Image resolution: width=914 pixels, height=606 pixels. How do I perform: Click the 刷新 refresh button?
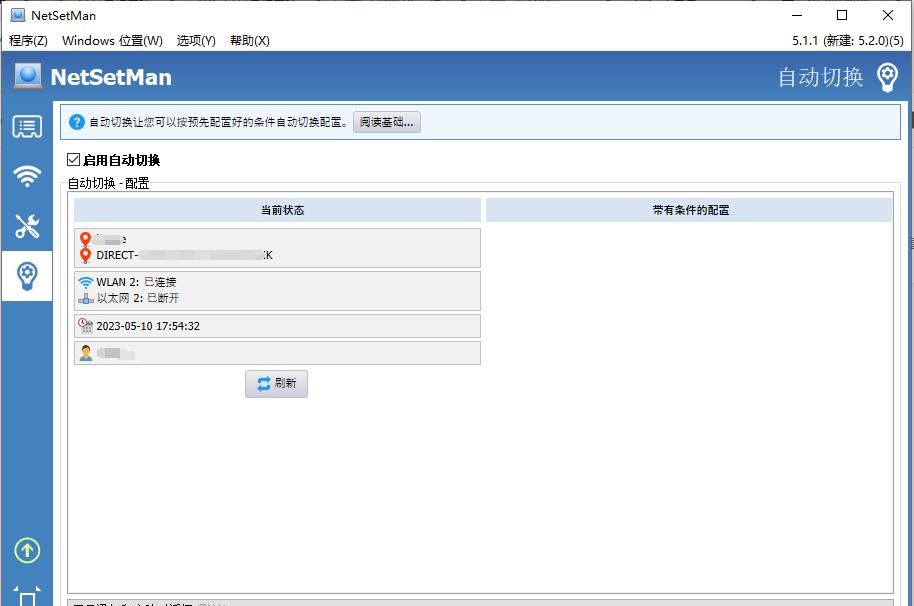(276, 383)
